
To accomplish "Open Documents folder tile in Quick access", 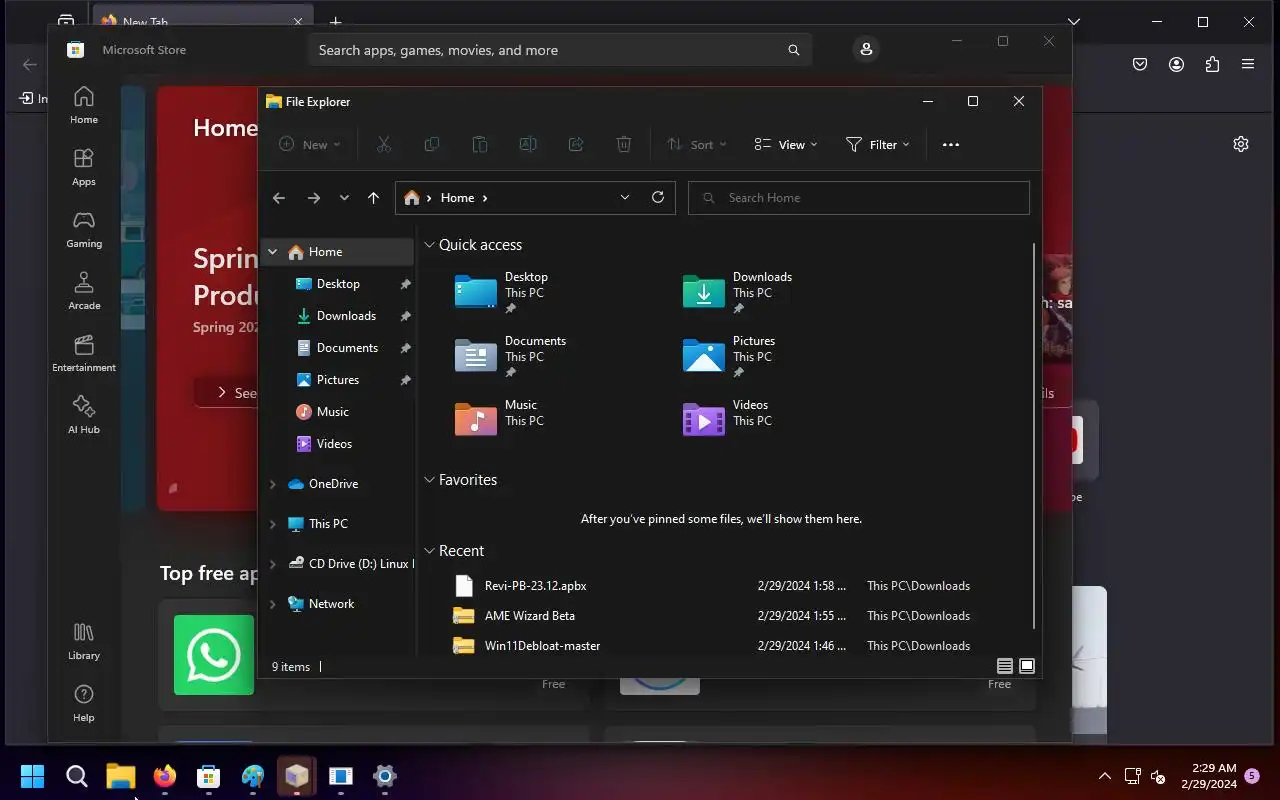I will 511,356.
